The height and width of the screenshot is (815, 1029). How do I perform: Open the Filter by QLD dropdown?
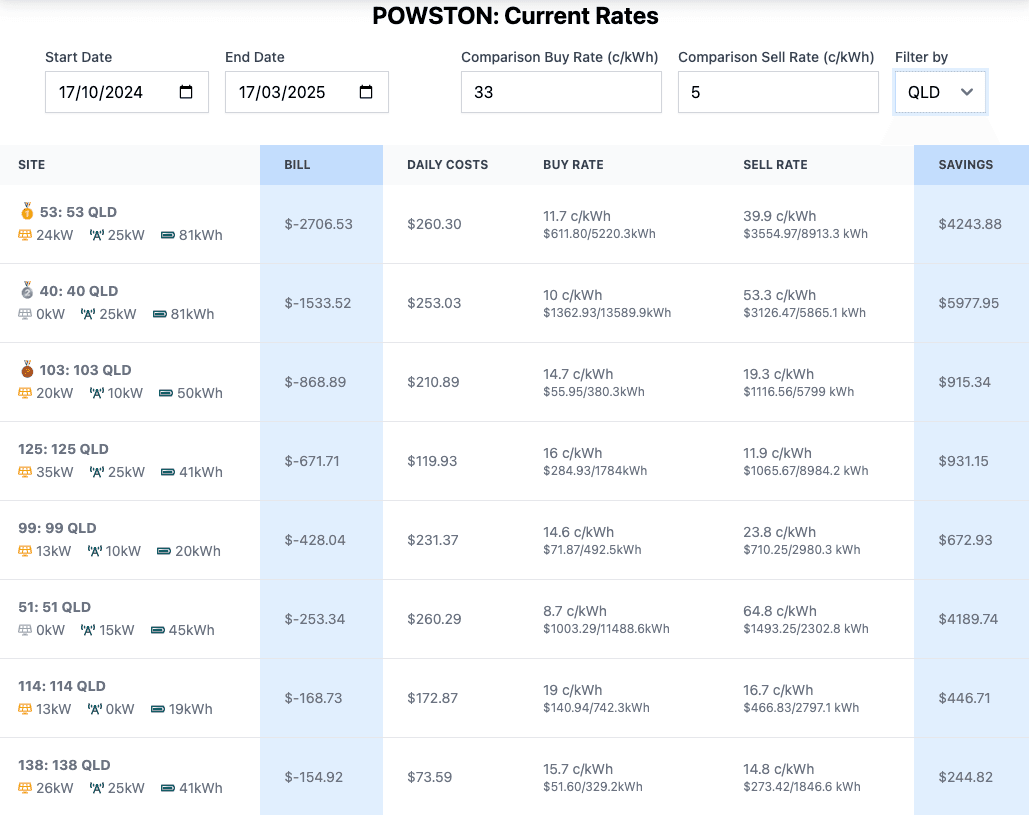click(x=940, y=92)
